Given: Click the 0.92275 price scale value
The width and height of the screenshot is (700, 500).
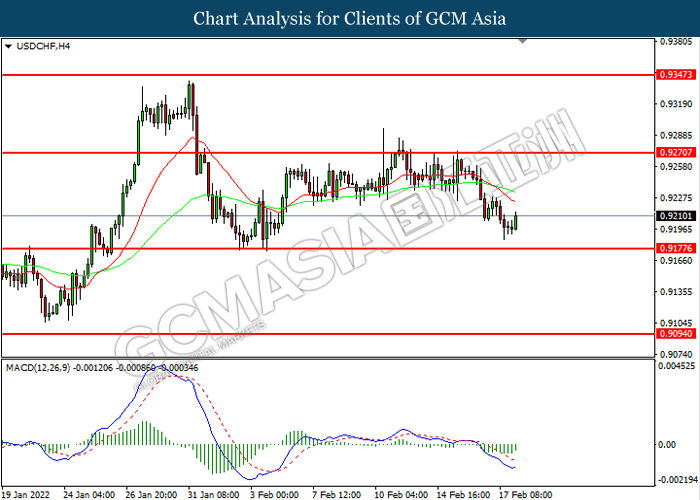Looking at the screenshot, I should [x=676, y=198].
